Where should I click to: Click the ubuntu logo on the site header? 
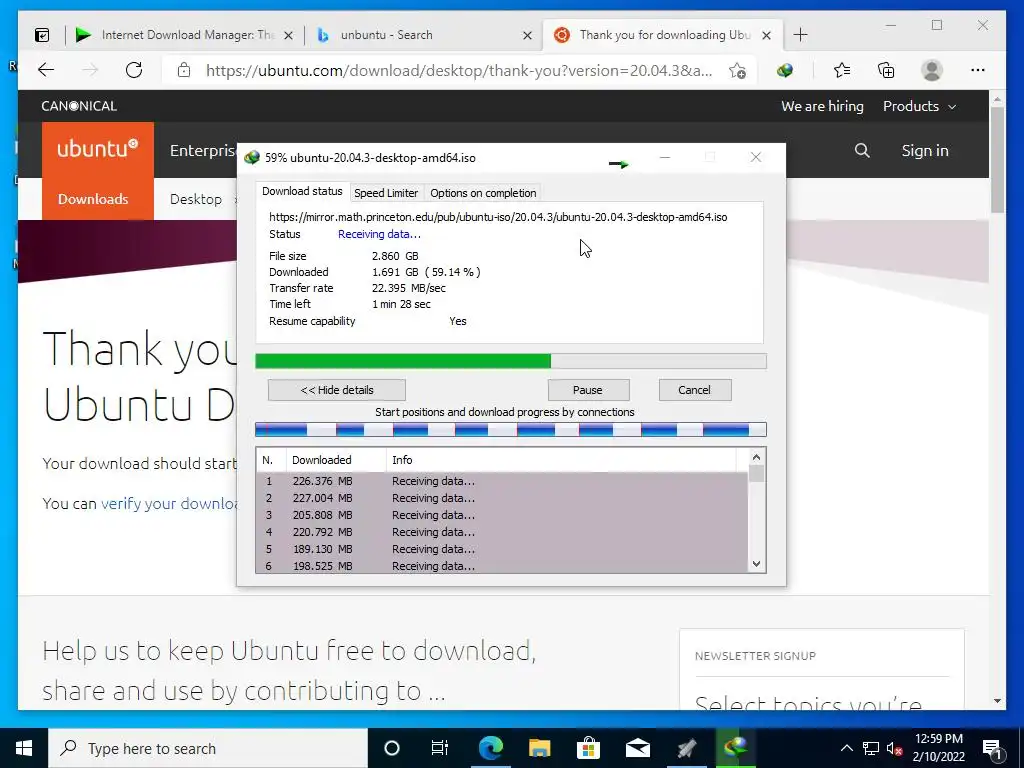click(98, 148)
